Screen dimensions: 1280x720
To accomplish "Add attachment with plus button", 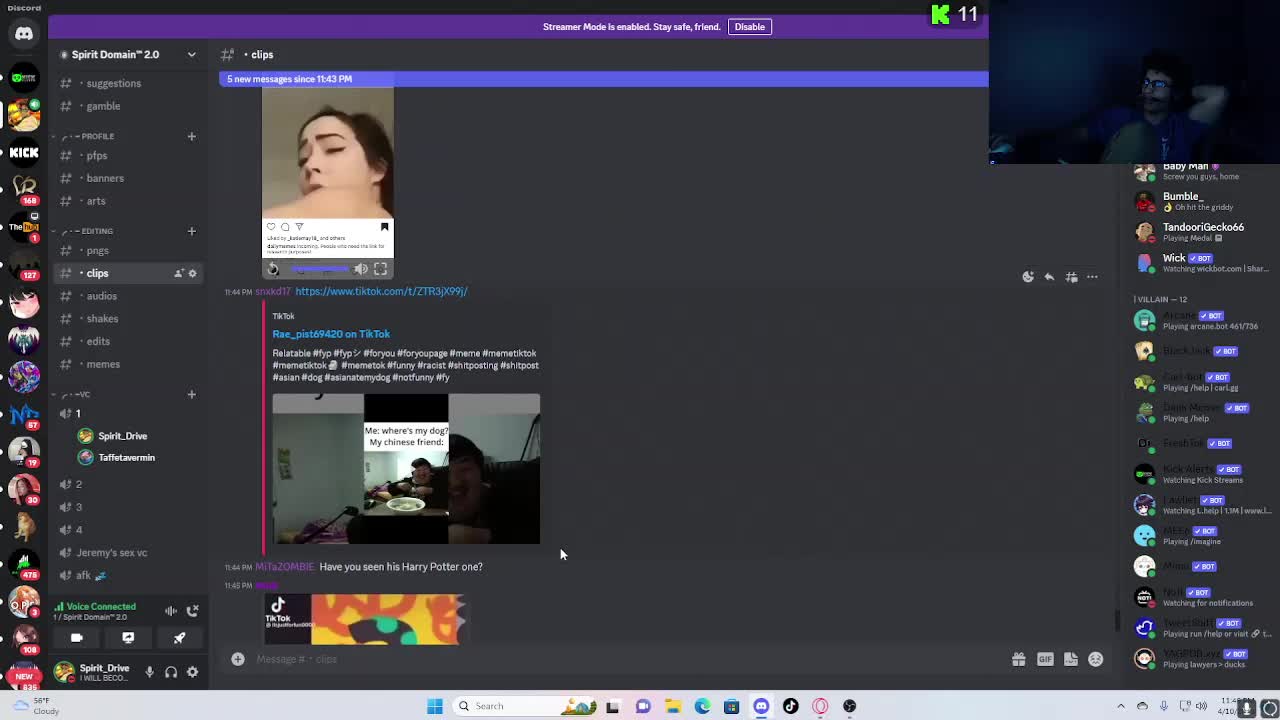I will [x=238, y=659].
